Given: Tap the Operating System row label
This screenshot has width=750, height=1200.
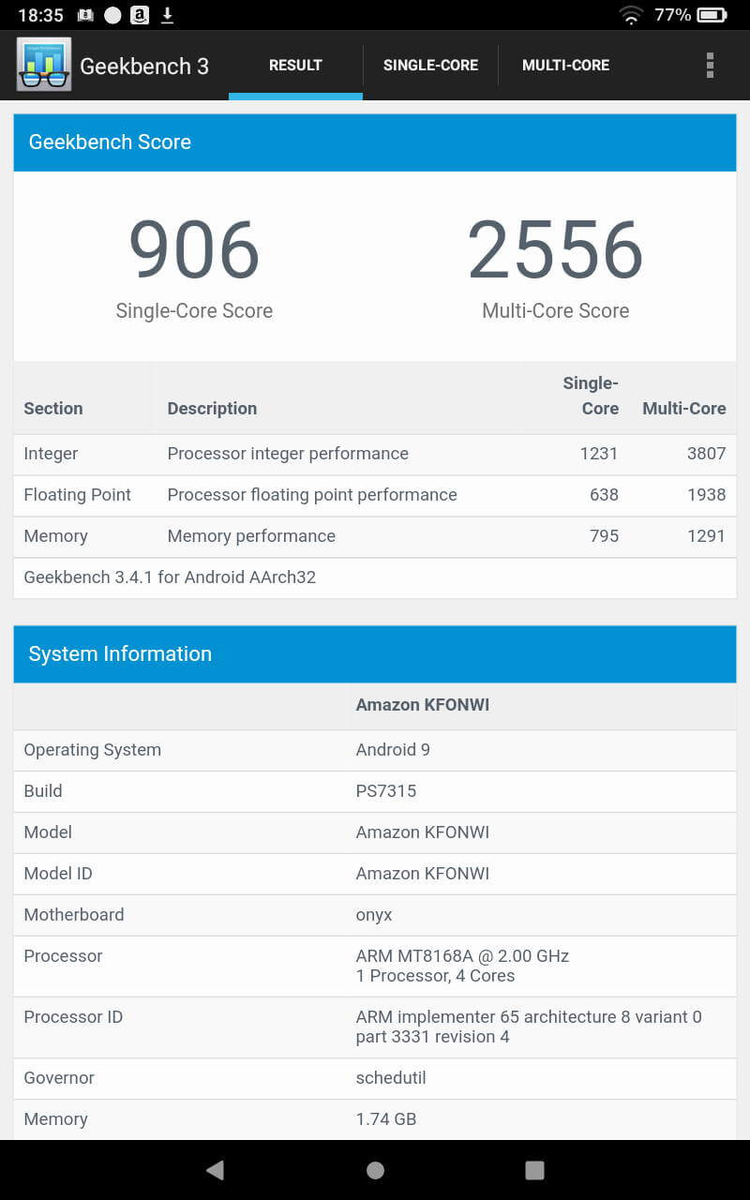Looking at the screenshot, I should point(92,750).
